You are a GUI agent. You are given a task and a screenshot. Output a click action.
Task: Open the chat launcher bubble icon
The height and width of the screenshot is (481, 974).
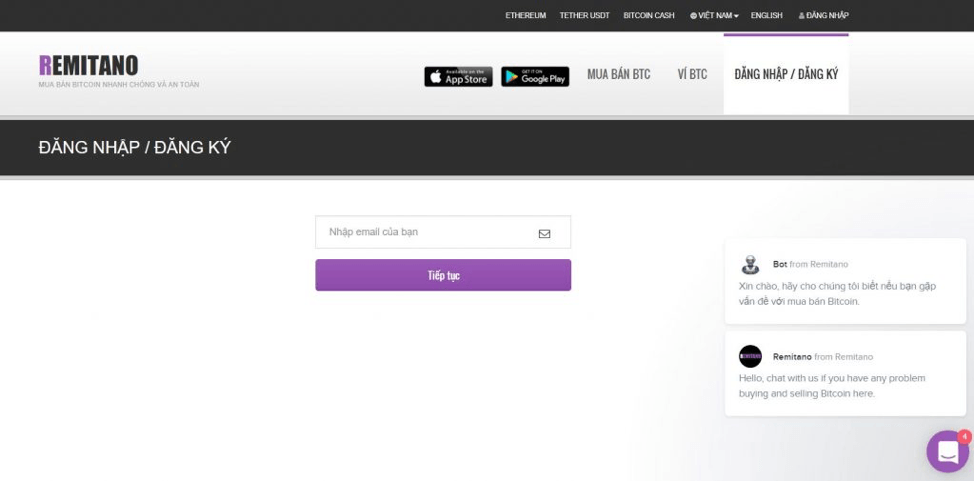pos(948,451)
